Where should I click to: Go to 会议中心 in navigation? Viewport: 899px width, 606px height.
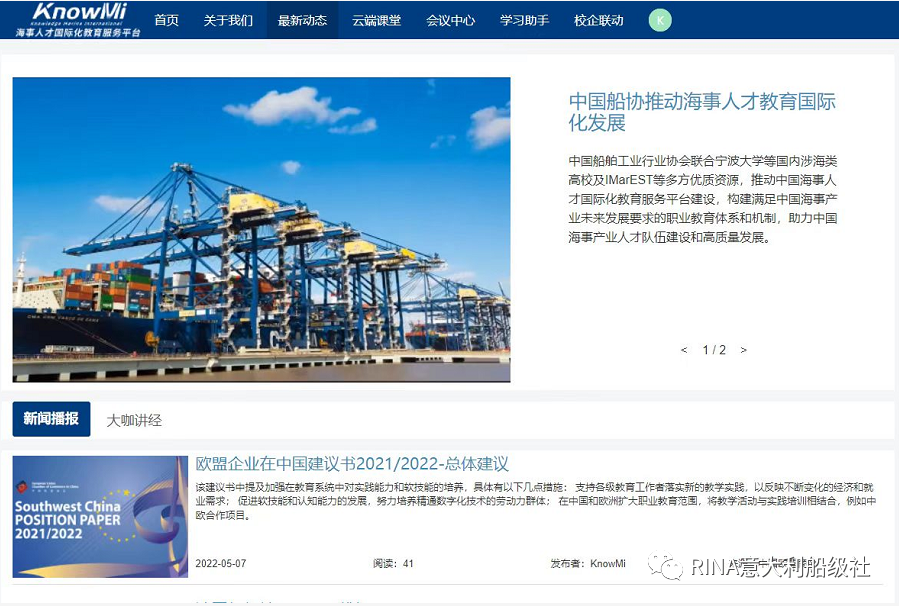(x=451, y=20)
